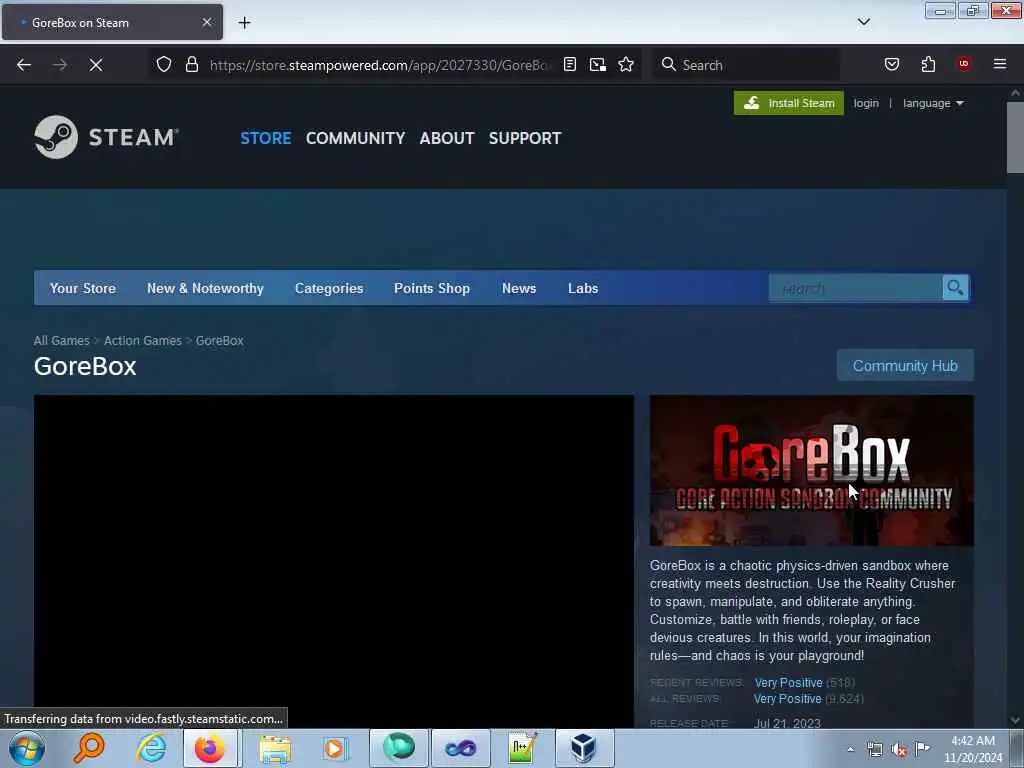
Task: Click the login link
Action: pyautogui.click(x=866, y=103)
